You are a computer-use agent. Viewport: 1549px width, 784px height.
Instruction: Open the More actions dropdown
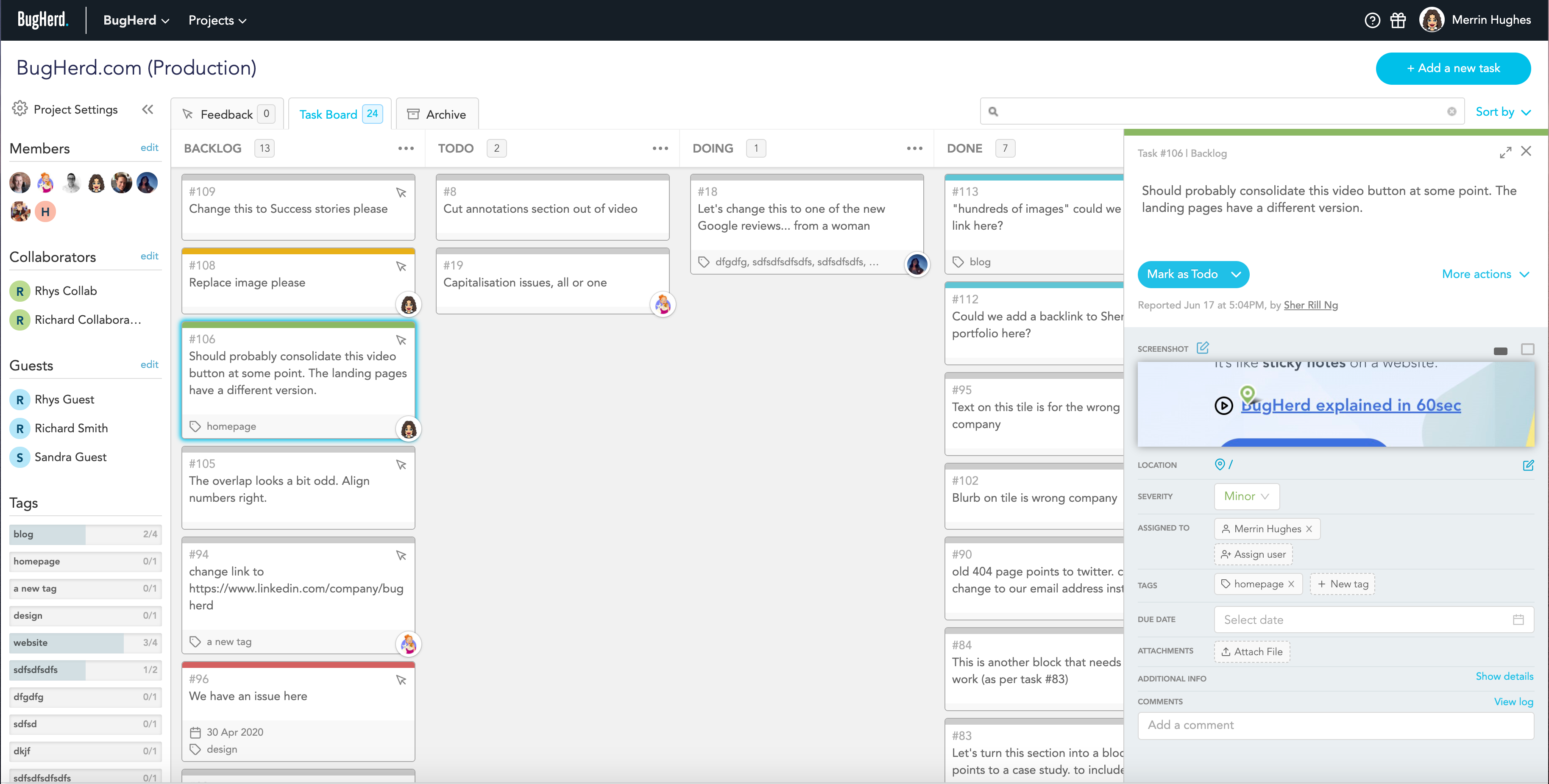[1485, 274]
